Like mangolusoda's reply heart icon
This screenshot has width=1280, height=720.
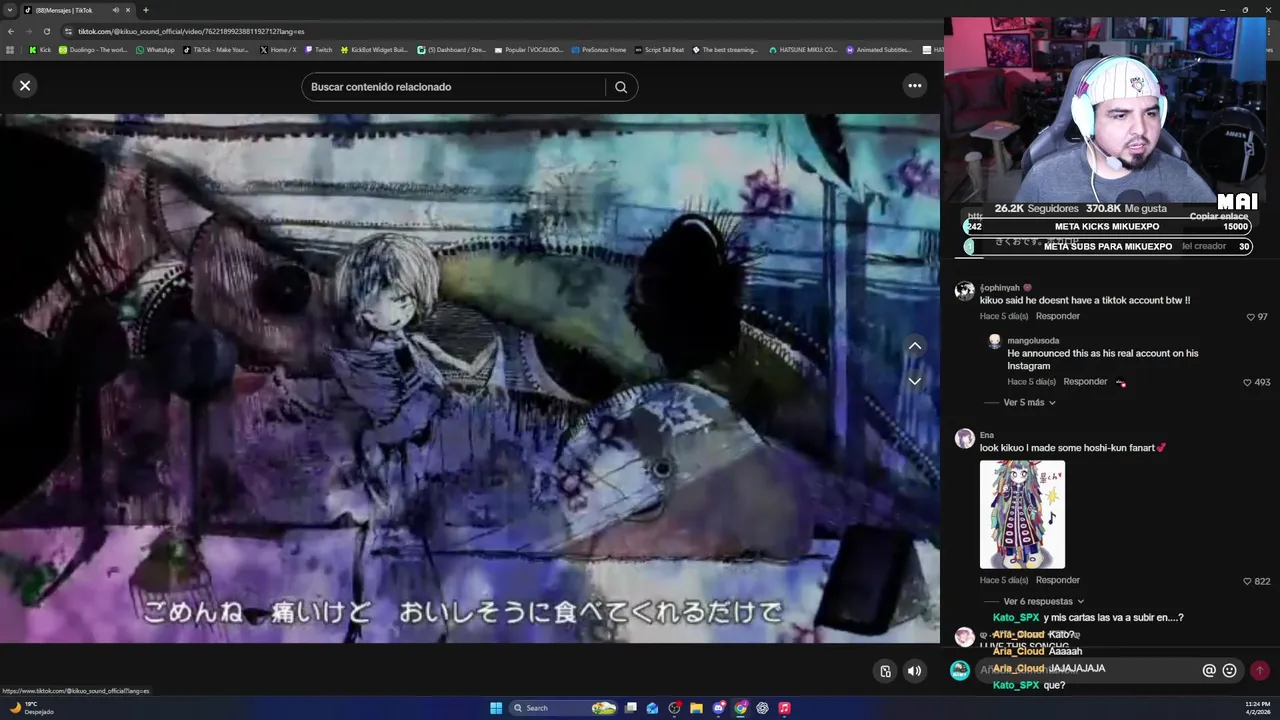(1247, 382)
